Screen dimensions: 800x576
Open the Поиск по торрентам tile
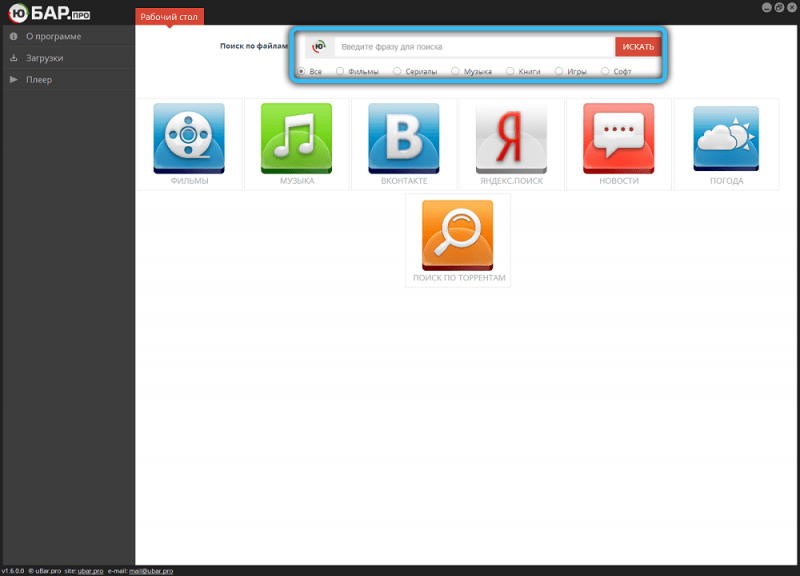pos(458,240)
